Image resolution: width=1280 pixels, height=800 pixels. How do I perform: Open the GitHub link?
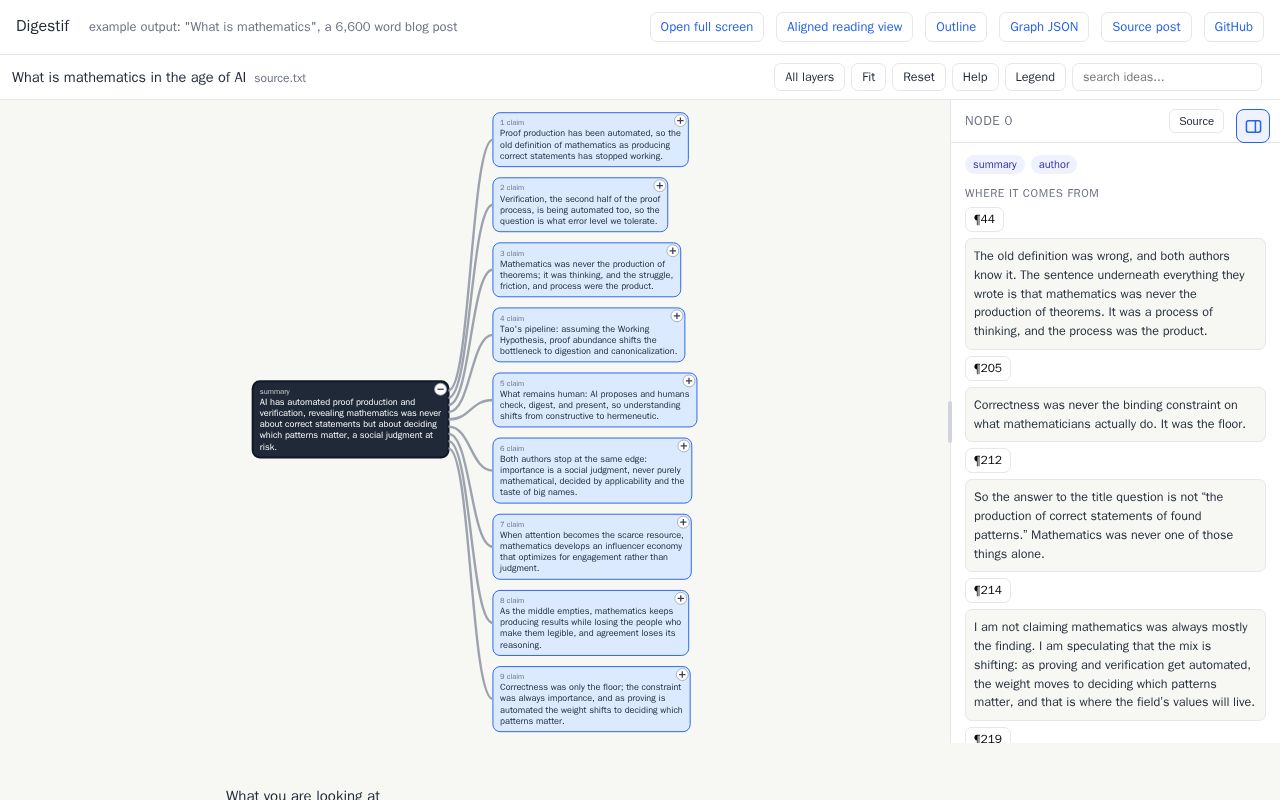point(1233,27)
